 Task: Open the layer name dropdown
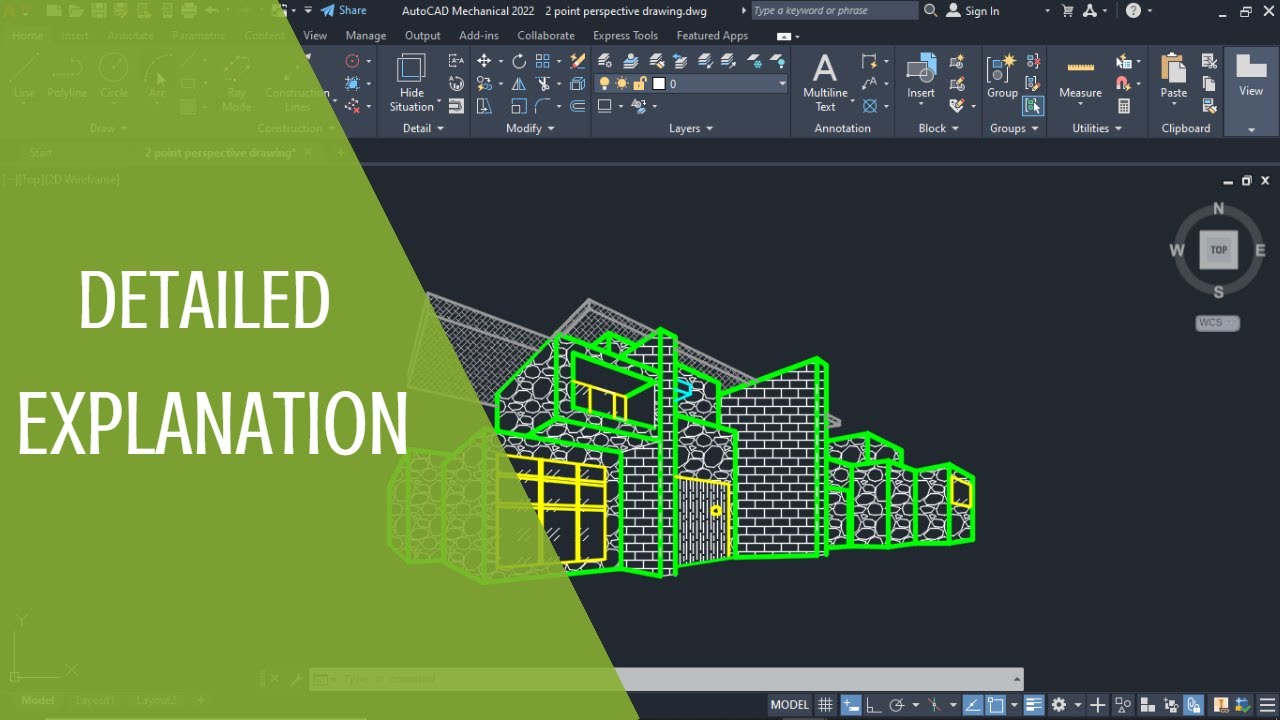coord(782,84)
